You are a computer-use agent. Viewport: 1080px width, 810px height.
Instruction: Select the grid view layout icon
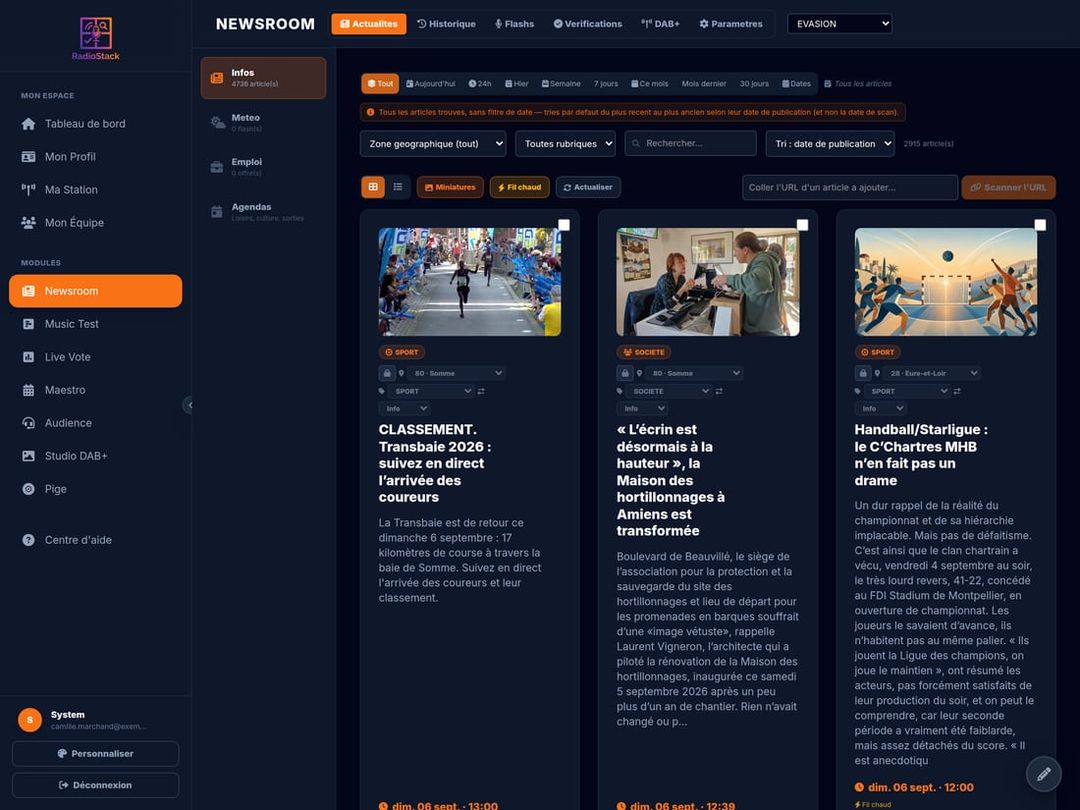click(x=373, y=187)
